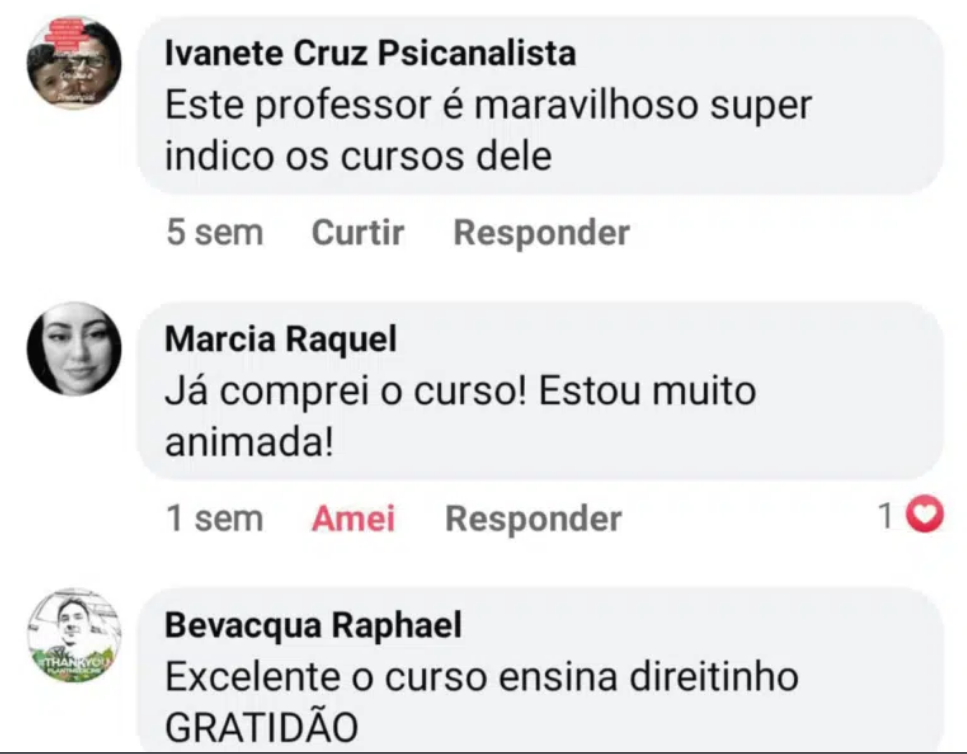
Task: Open Marcia Raquel's profile picture
Action: tap(74, 349)
